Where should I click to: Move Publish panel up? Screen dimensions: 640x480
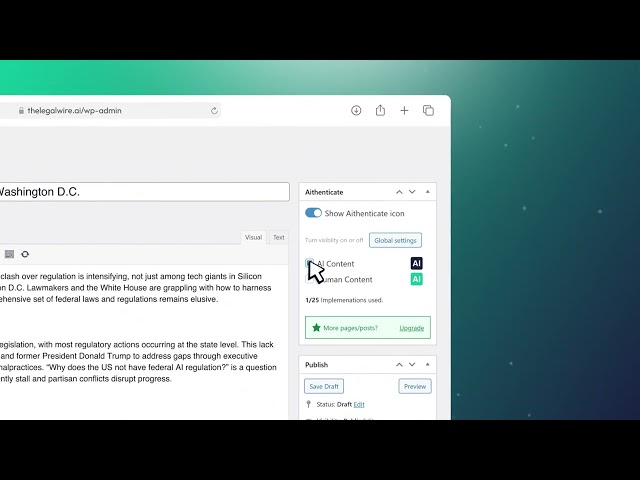pyautogui.click(x=399, y=364)
